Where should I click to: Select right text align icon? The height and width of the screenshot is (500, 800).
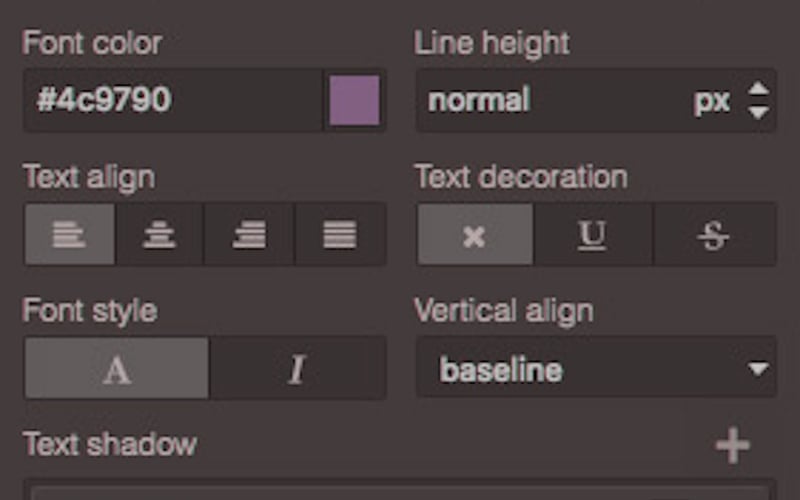[249, 235]
